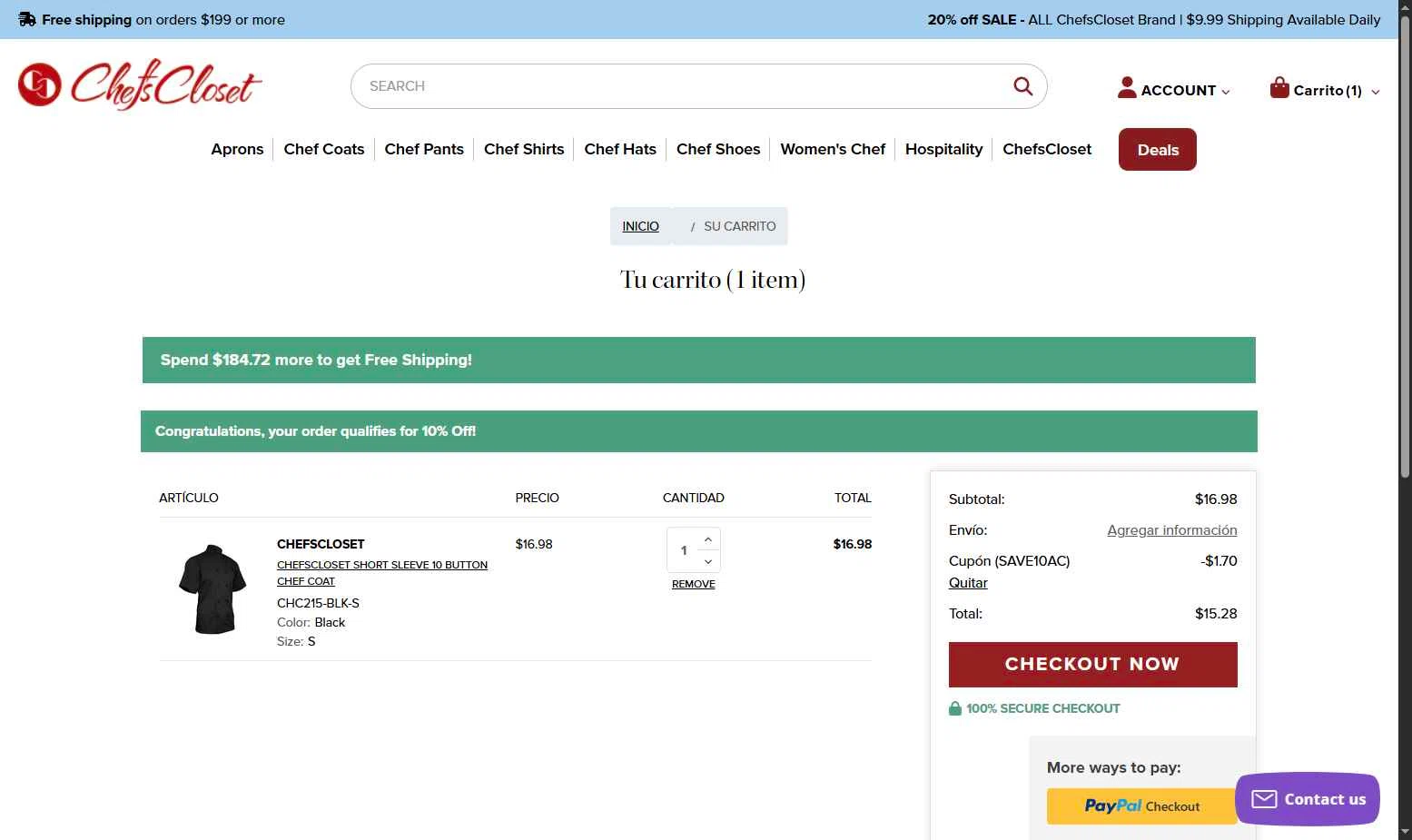Click the black chef coat thumbnail

(x=213, y=589)
